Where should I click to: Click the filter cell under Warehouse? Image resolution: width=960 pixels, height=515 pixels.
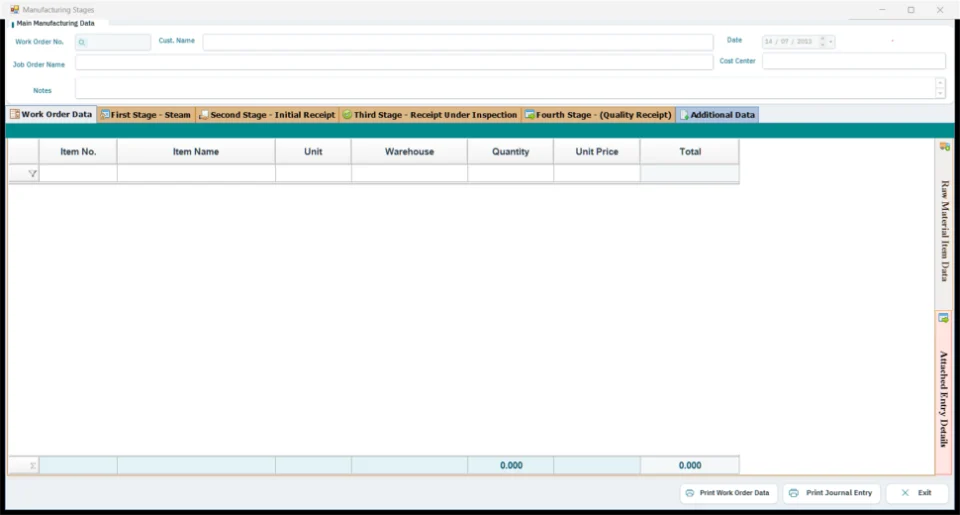click(x=409, y=174)
